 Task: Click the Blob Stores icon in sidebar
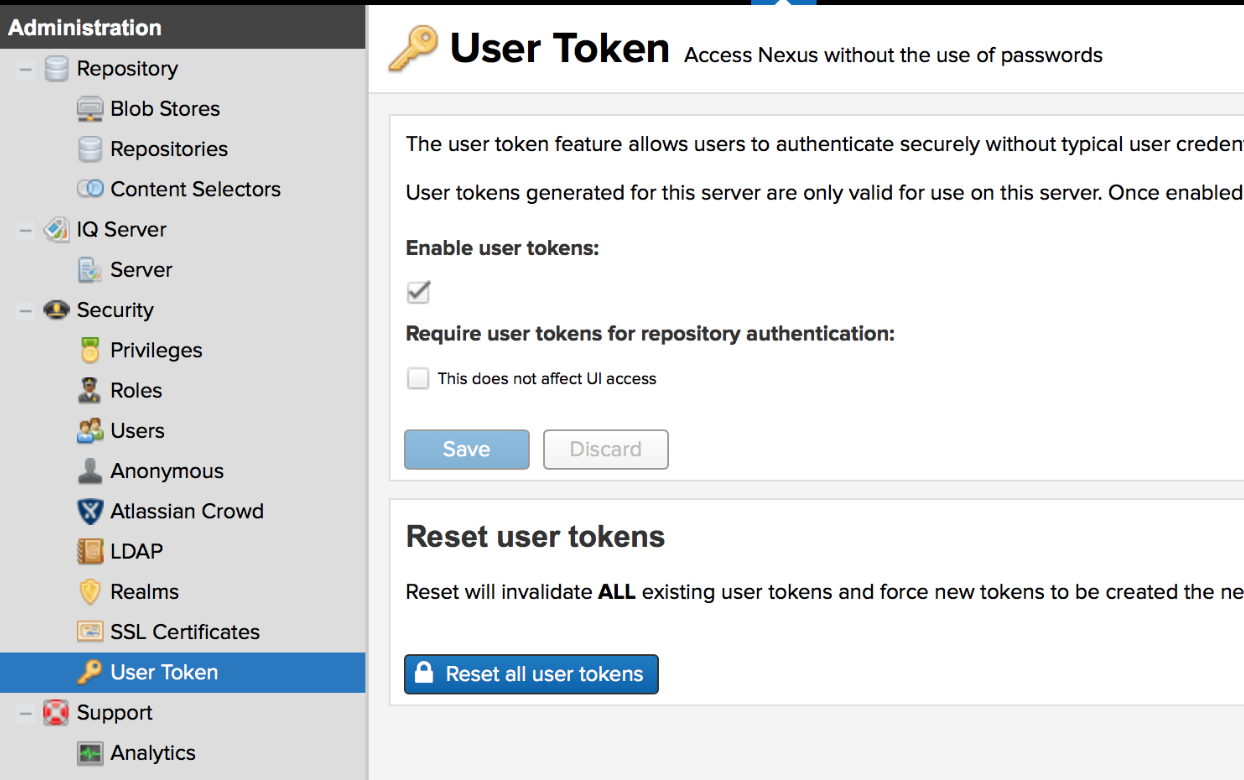click(90, 109)
